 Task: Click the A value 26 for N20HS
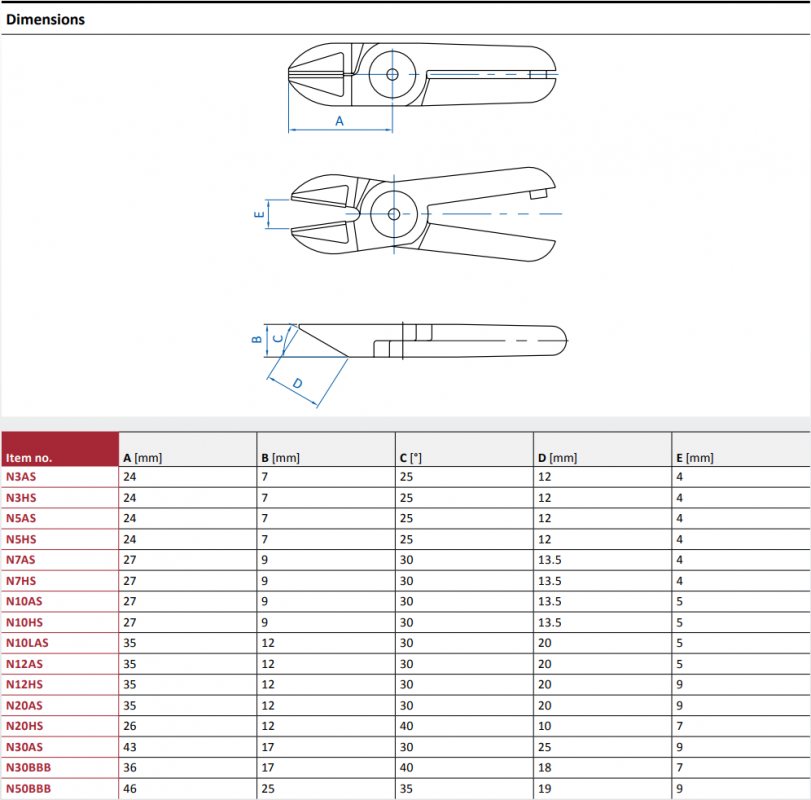[x=130, y=726]
